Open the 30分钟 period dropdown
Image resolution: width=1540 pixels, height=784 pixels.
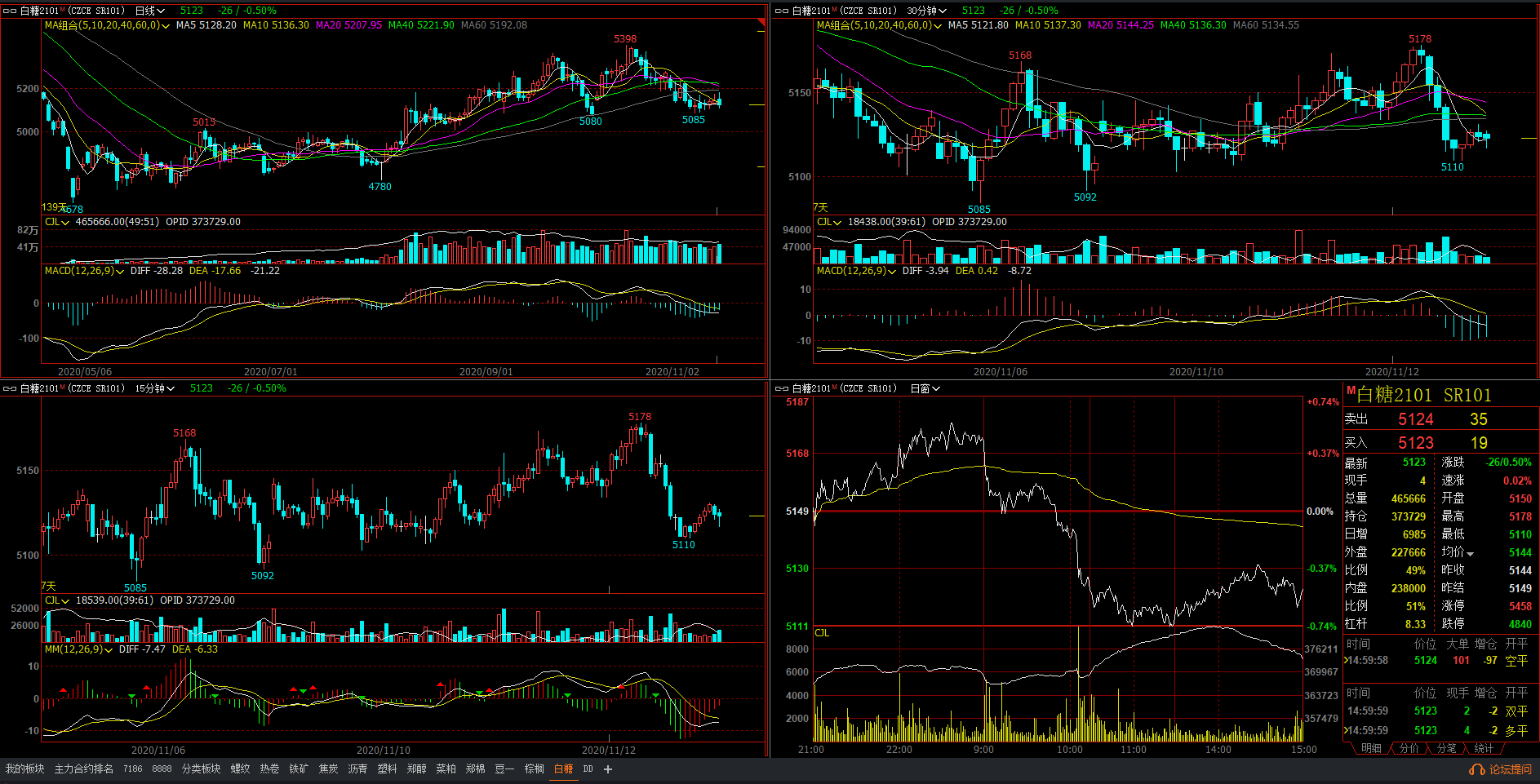926,11
